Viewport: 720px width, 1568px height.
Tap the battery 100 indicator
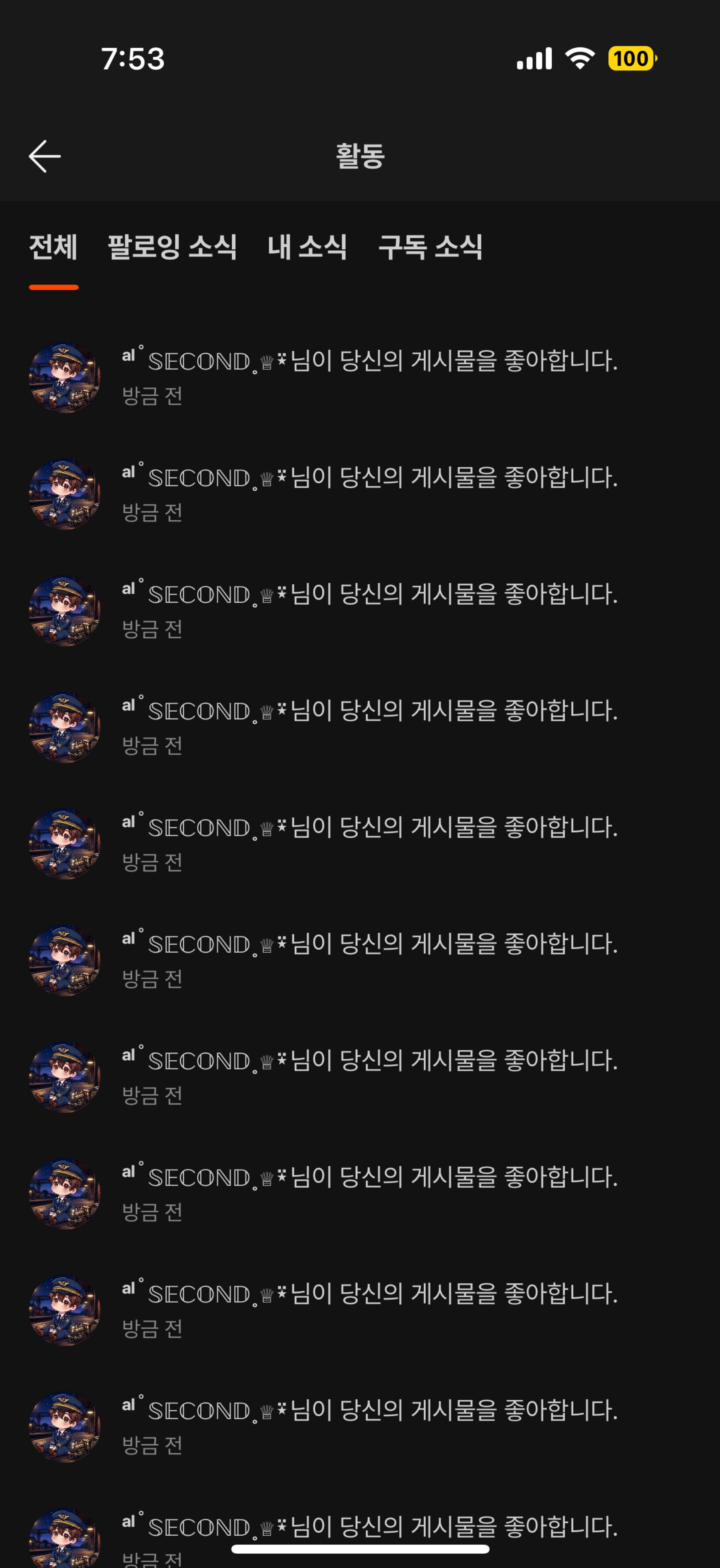[632, 59]
